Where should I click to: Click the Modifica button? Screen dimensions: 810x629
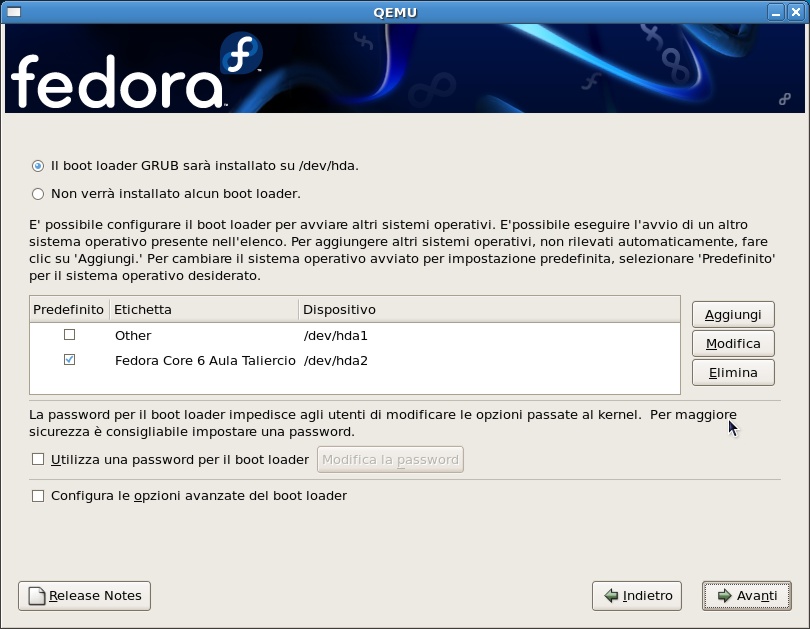[733, 343]
